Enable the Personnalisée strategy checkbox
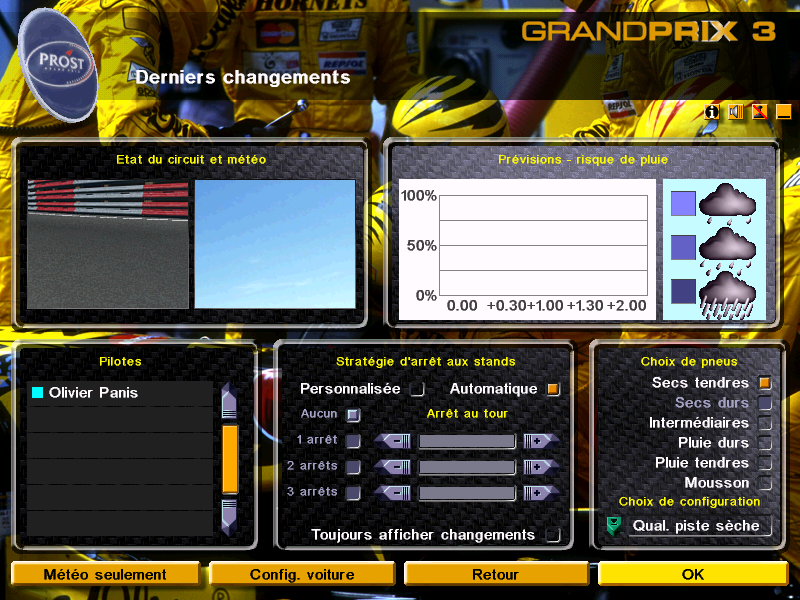The width and height of the screenshot is (800, 600). click(x=417, y=389)
